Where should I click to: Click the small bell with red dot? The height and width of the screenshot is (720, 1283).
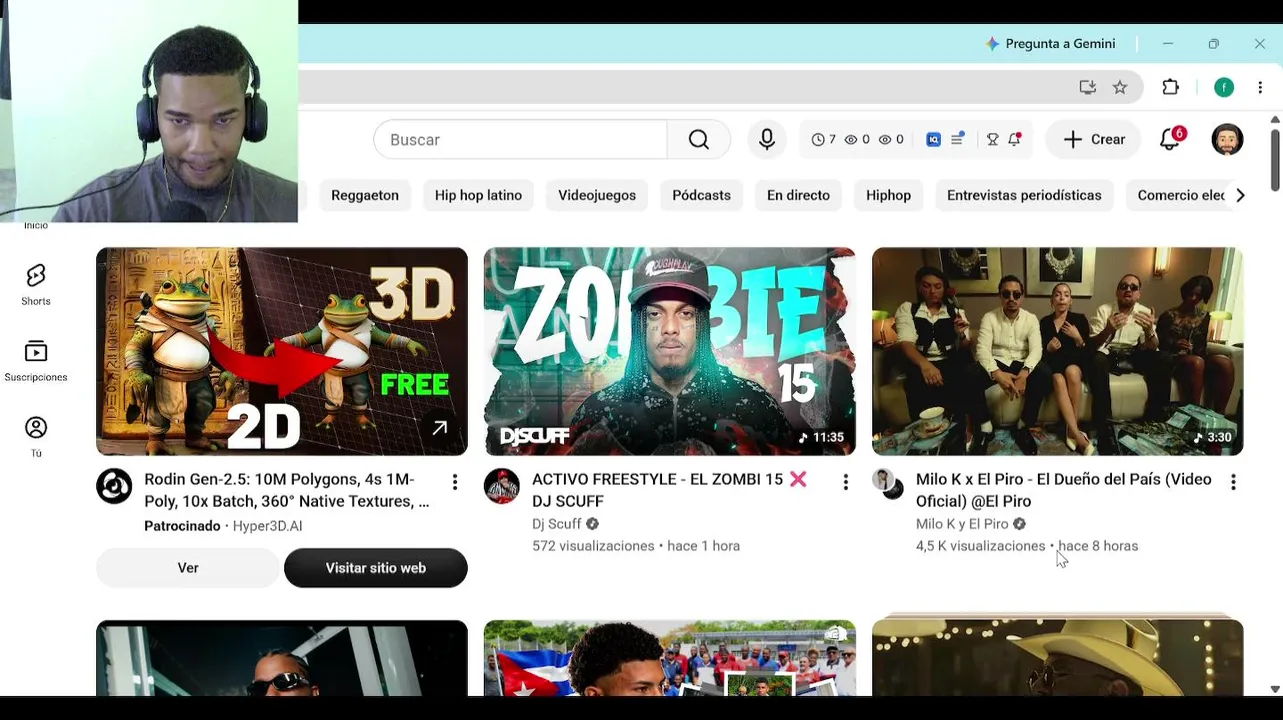pos(1015,140)
